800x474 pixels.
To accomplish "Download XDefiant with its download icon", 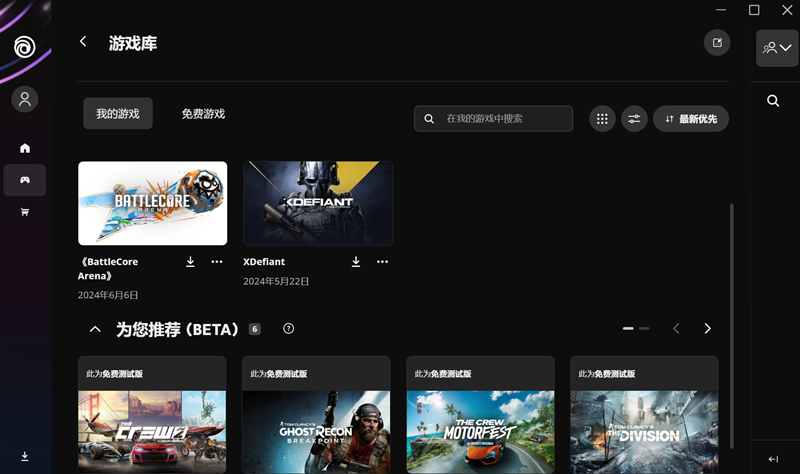I will (356, 262).
